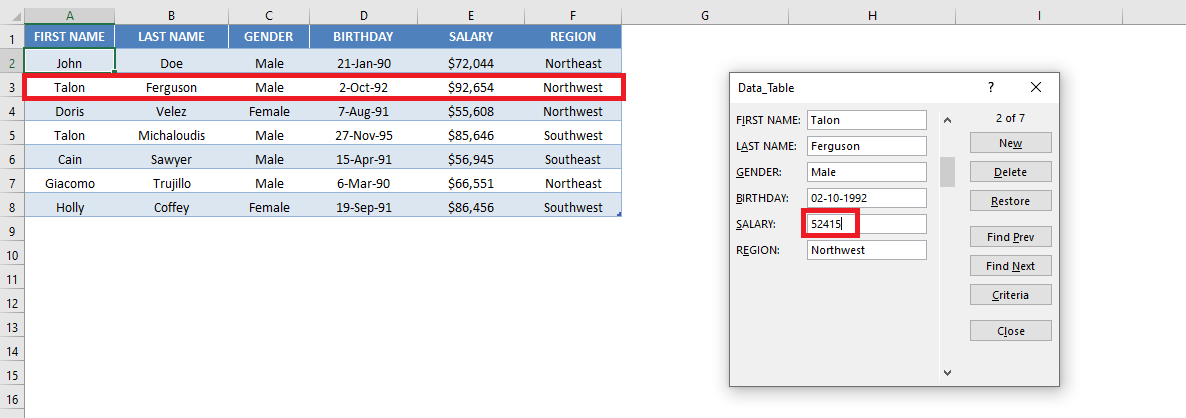Click the scrollbar down arrow in data form
The width and height of the screenshot is (1186, 418).
(x=947, y=372)
